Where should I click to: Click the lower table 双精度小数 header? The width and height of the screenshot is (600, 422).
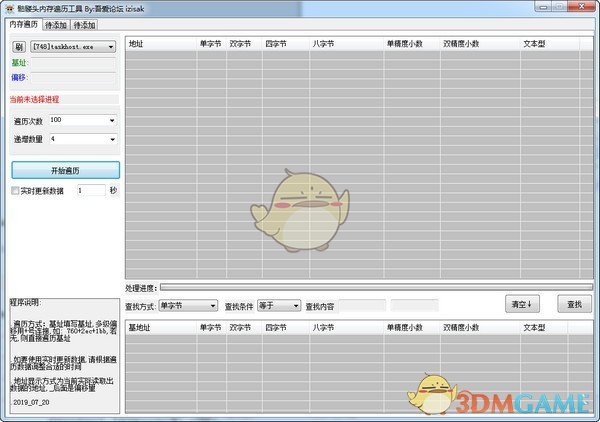click(x=480, y=328)
